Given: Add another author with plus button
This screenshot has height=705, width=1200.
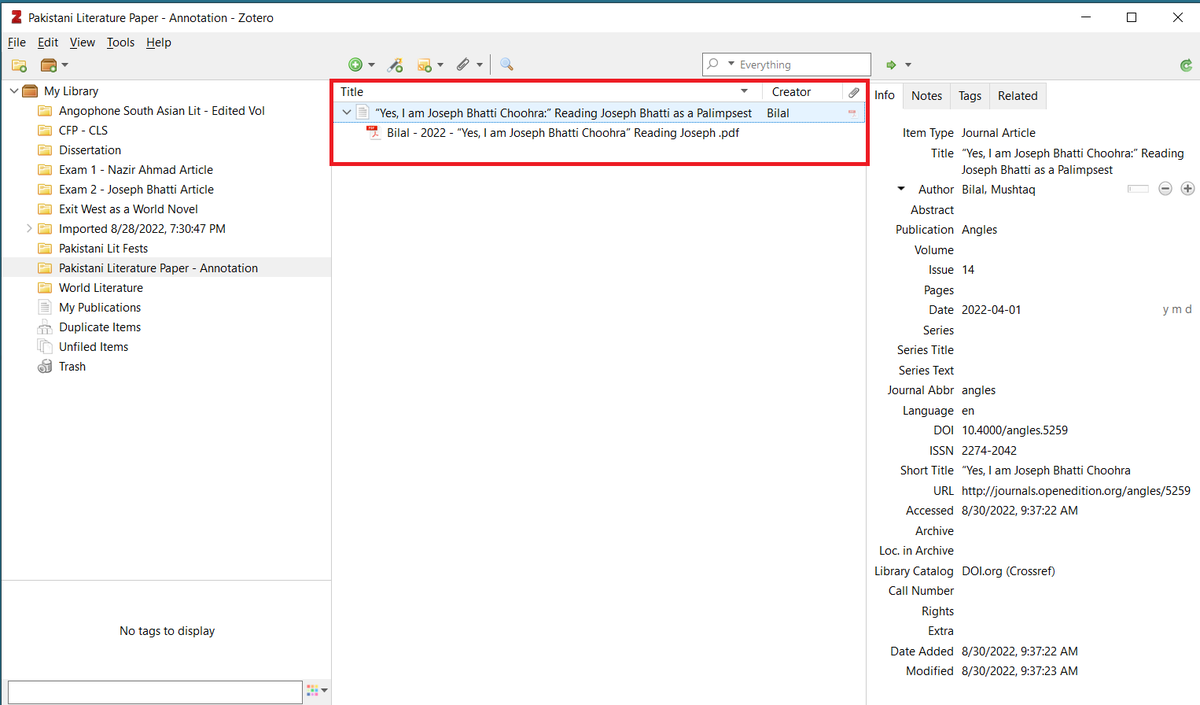Looking at the screenshot, I should [x=1187, y=189].
